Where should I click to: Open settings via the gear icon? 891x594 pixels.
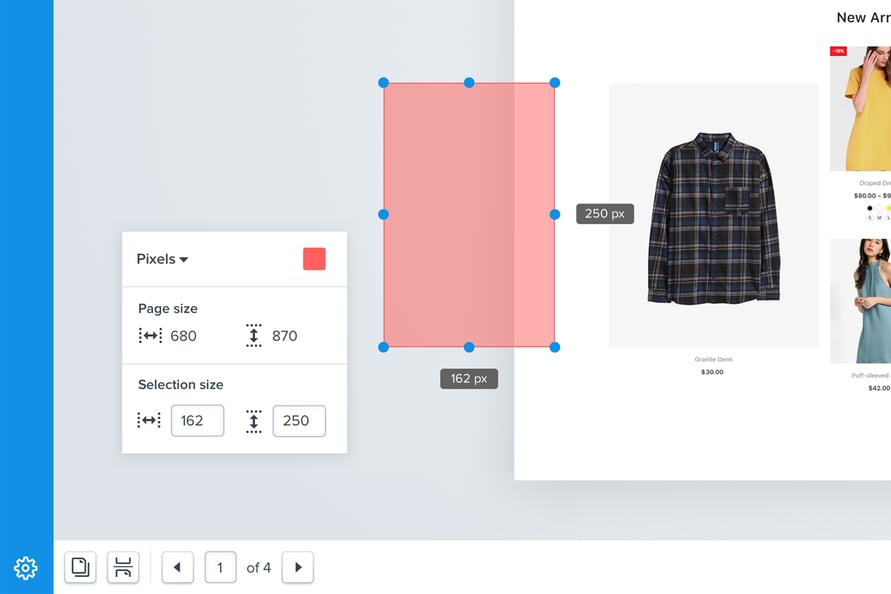pyautogui.click(x=26, y=568)
